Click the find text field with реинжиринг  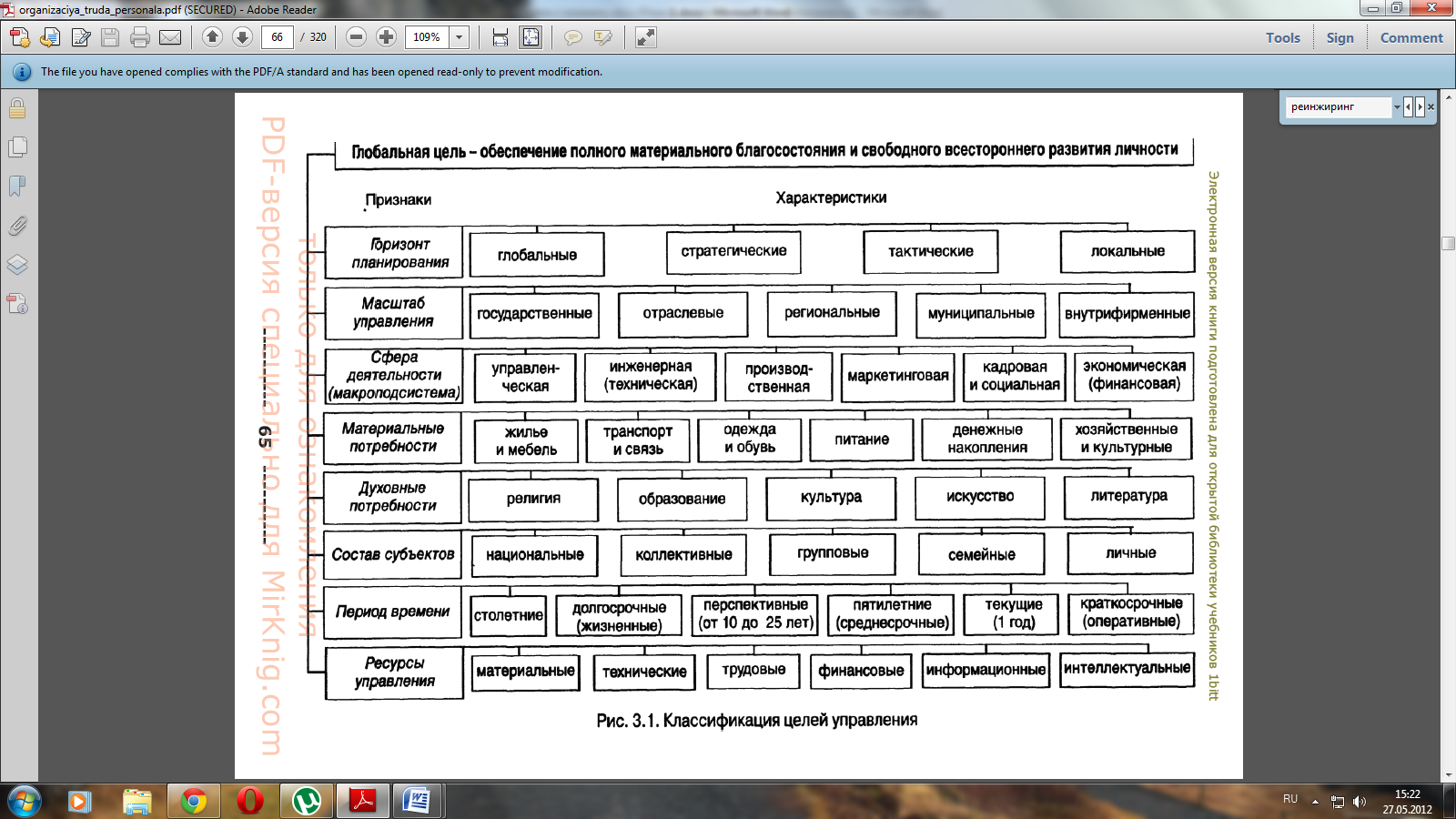(1339, 106)
